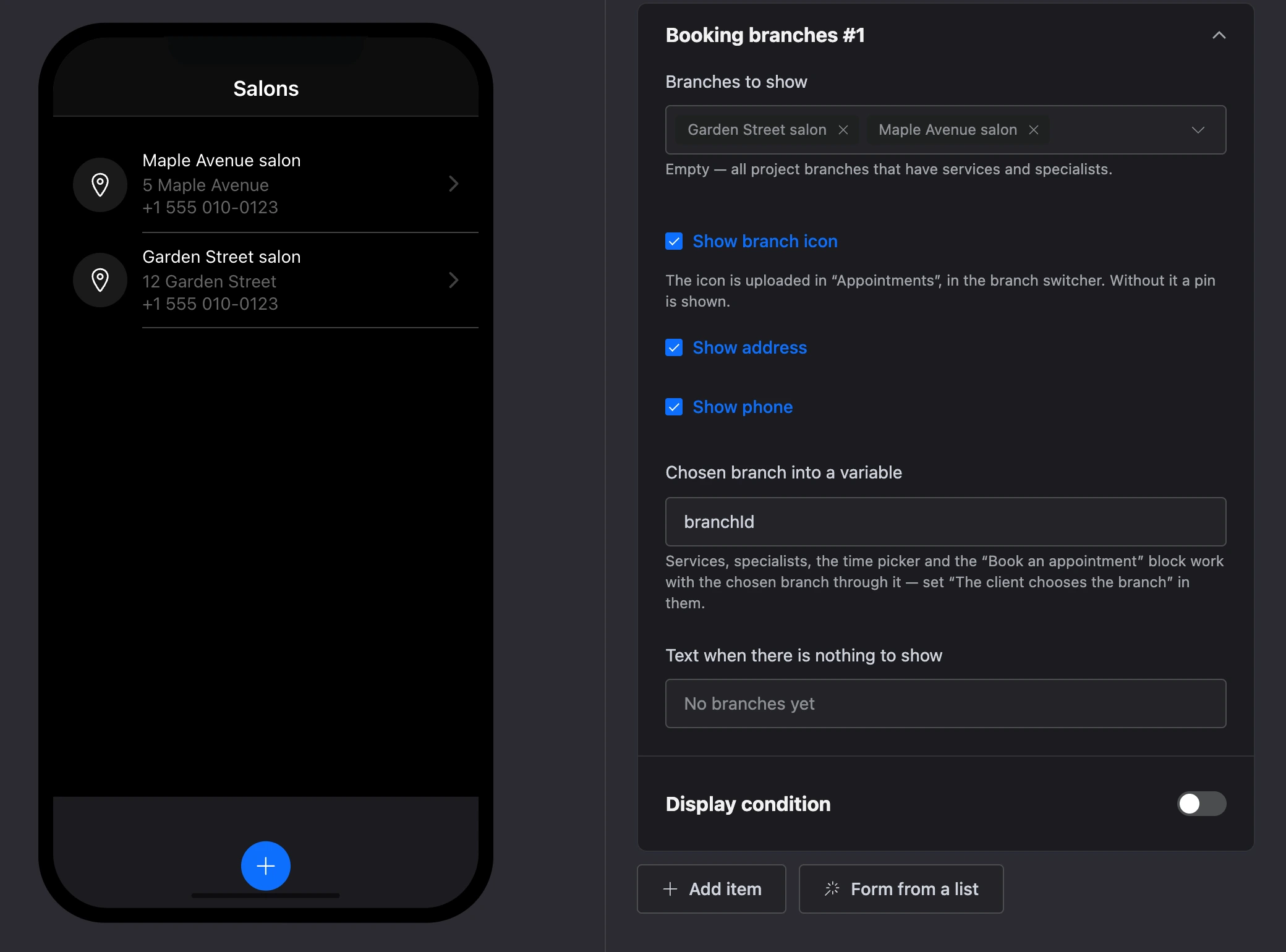
Task: Collapse the Booking branches #1 panel
Action: 1219,35
